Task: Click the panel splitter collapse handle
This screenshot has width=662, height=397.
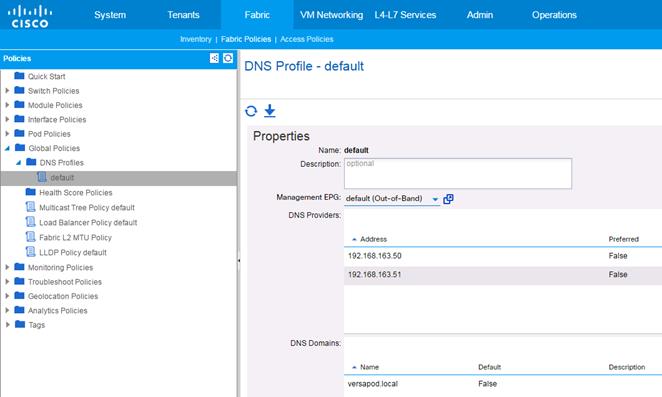Action: click(239, 261)
